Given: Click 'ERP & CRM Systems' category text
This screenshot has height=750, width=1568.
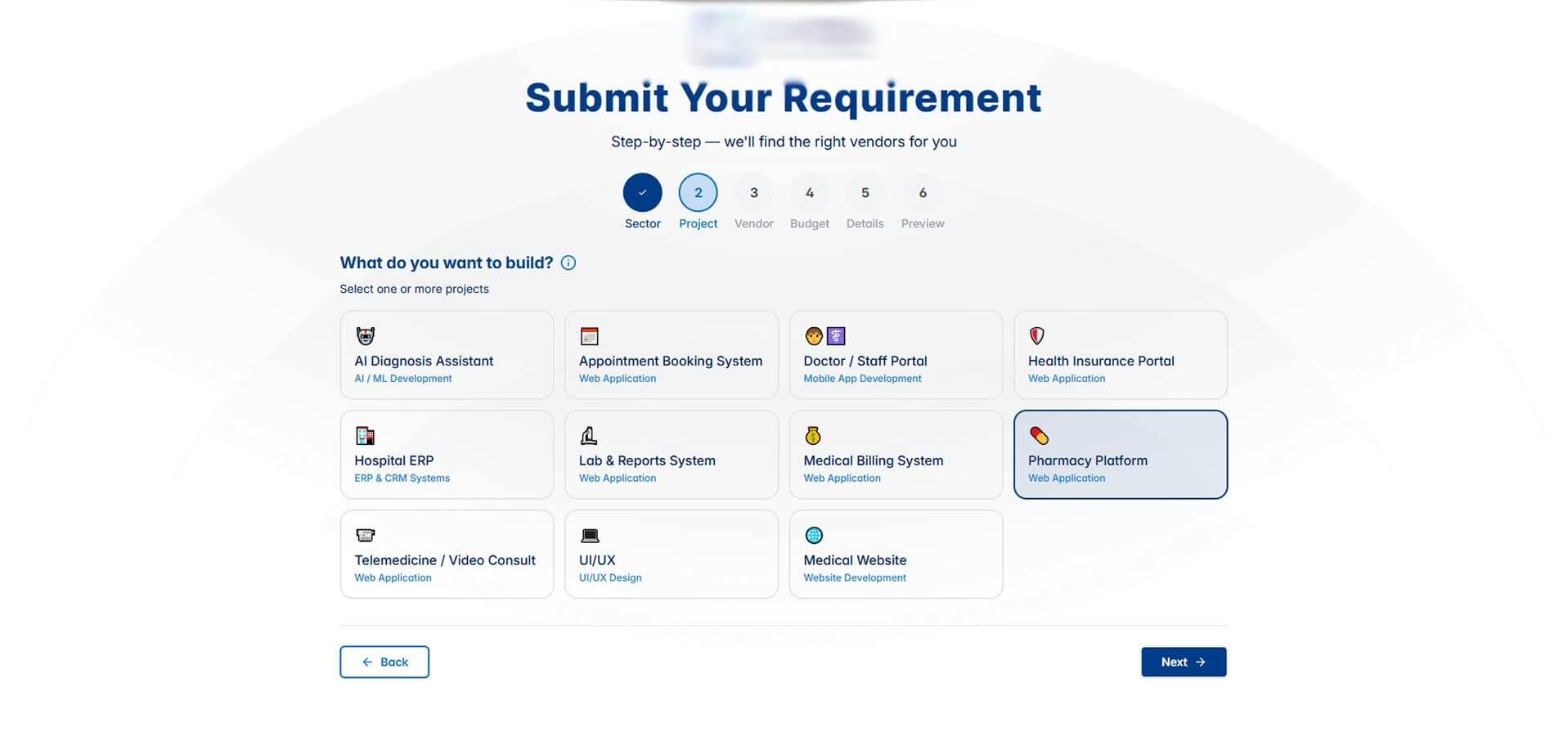Looking at the screenshot, I should 402,478.
